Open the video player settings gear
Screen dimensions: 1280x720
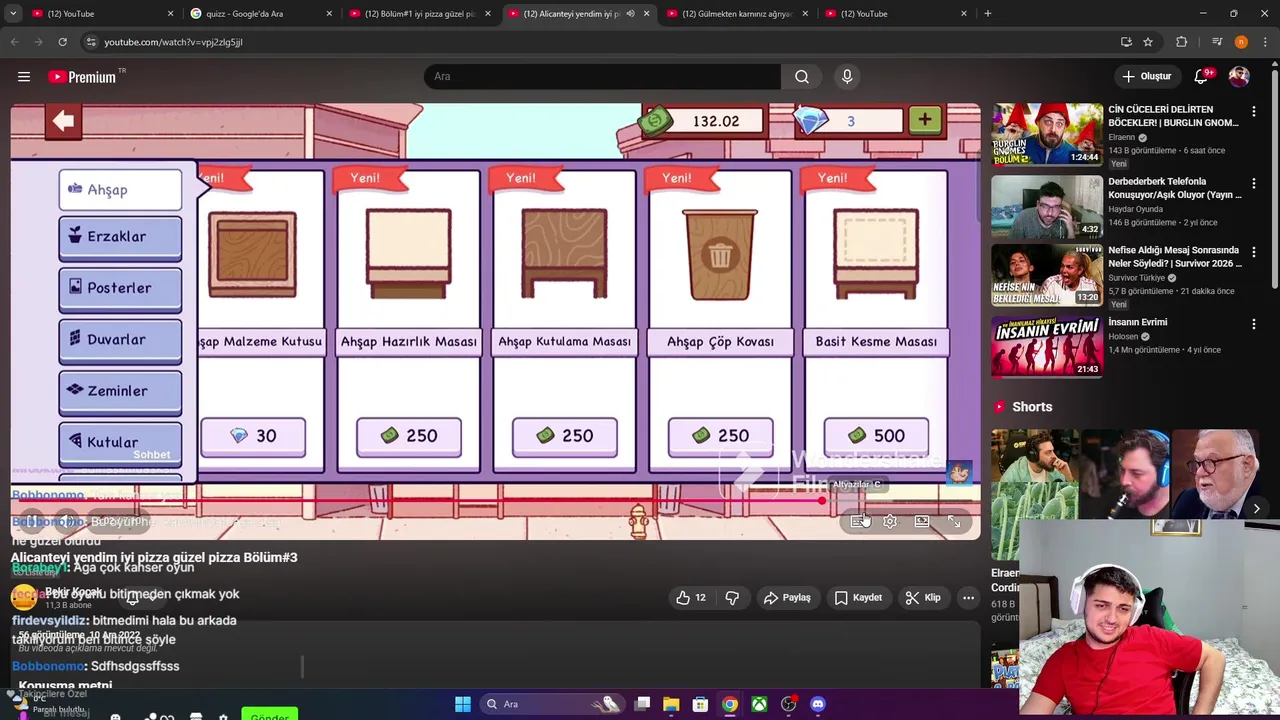[x=890, y=521]
